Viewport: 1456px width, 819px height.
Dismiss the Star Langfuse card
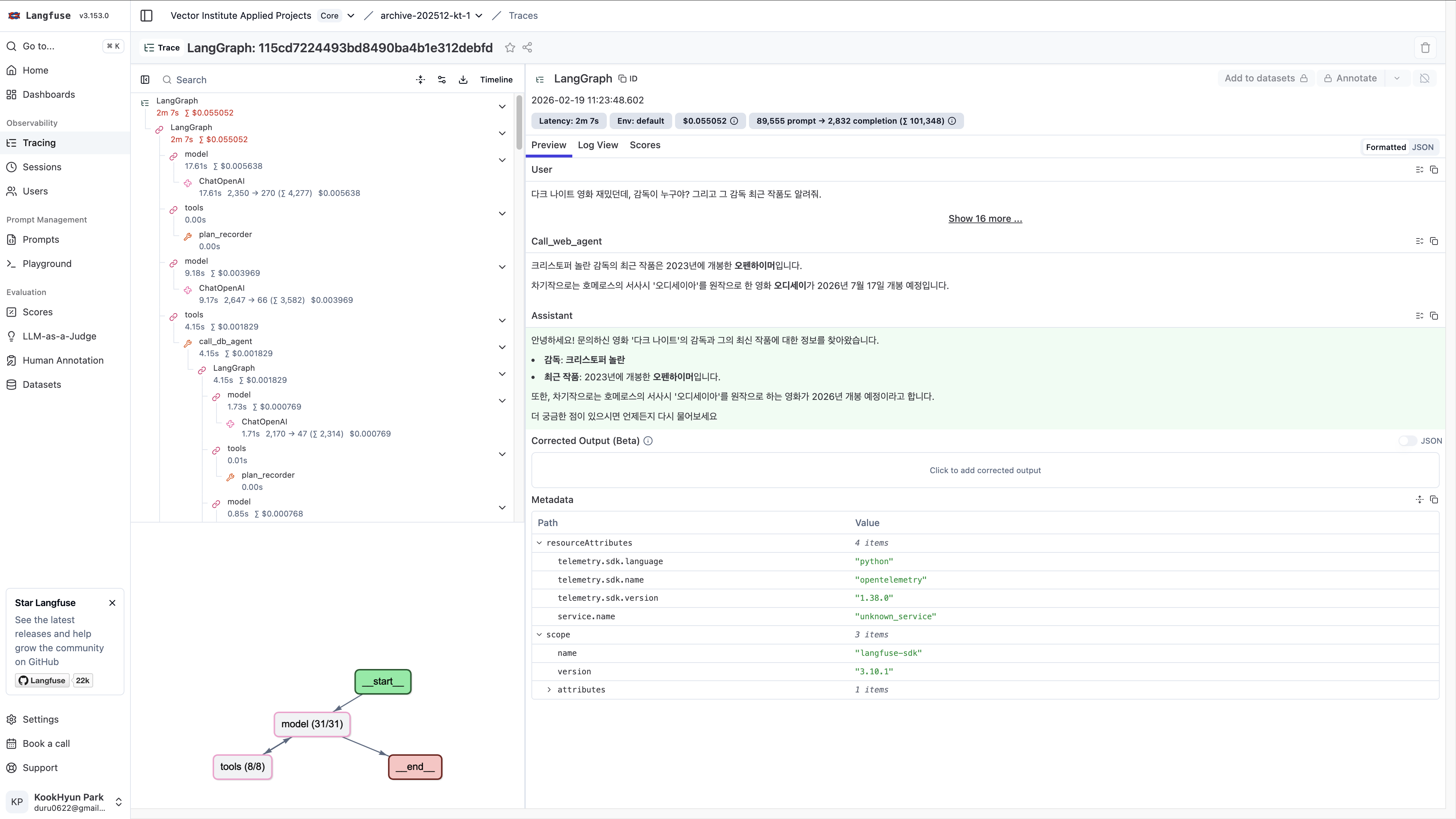[112, 603]
